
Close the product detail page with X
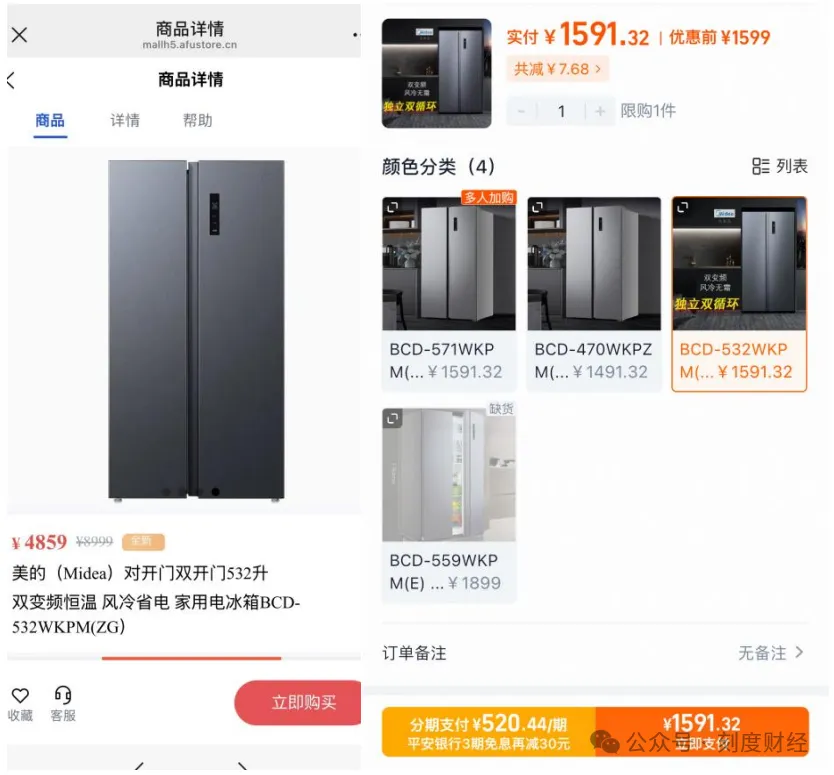tap(20, 35)
